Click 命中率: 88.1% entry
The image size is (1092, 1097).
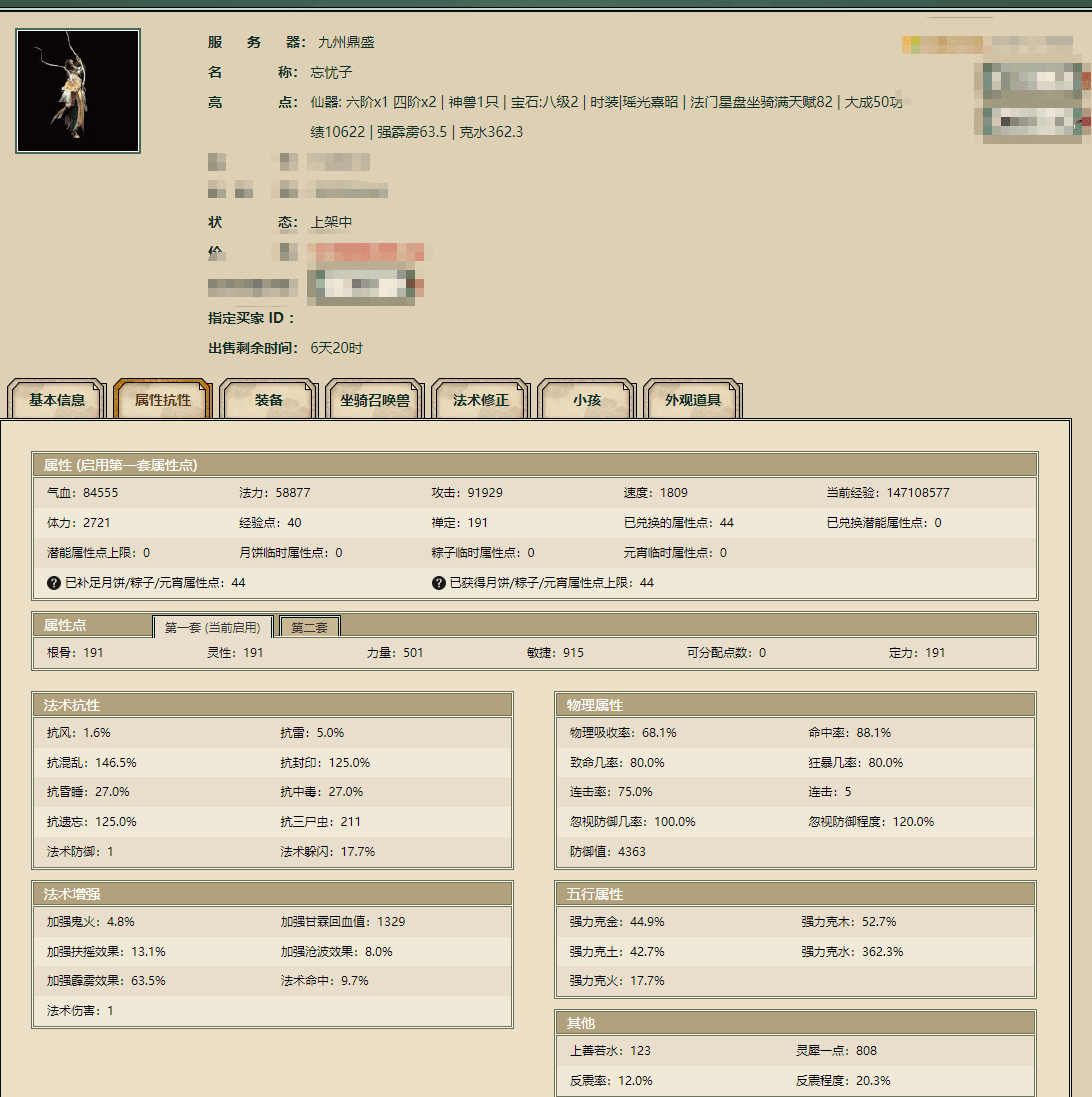(849, 732)
